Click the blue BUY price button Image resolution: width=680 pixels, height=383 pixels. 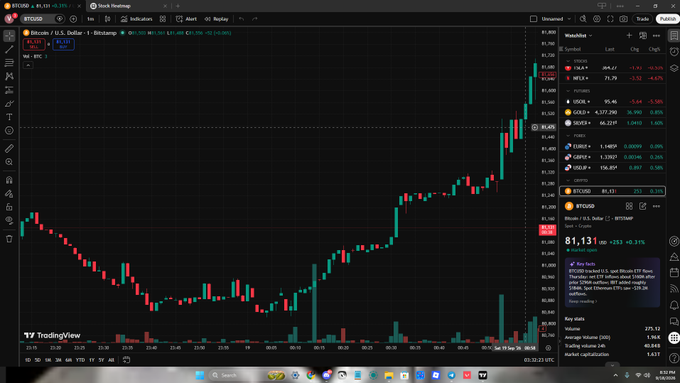pos(63,44)
